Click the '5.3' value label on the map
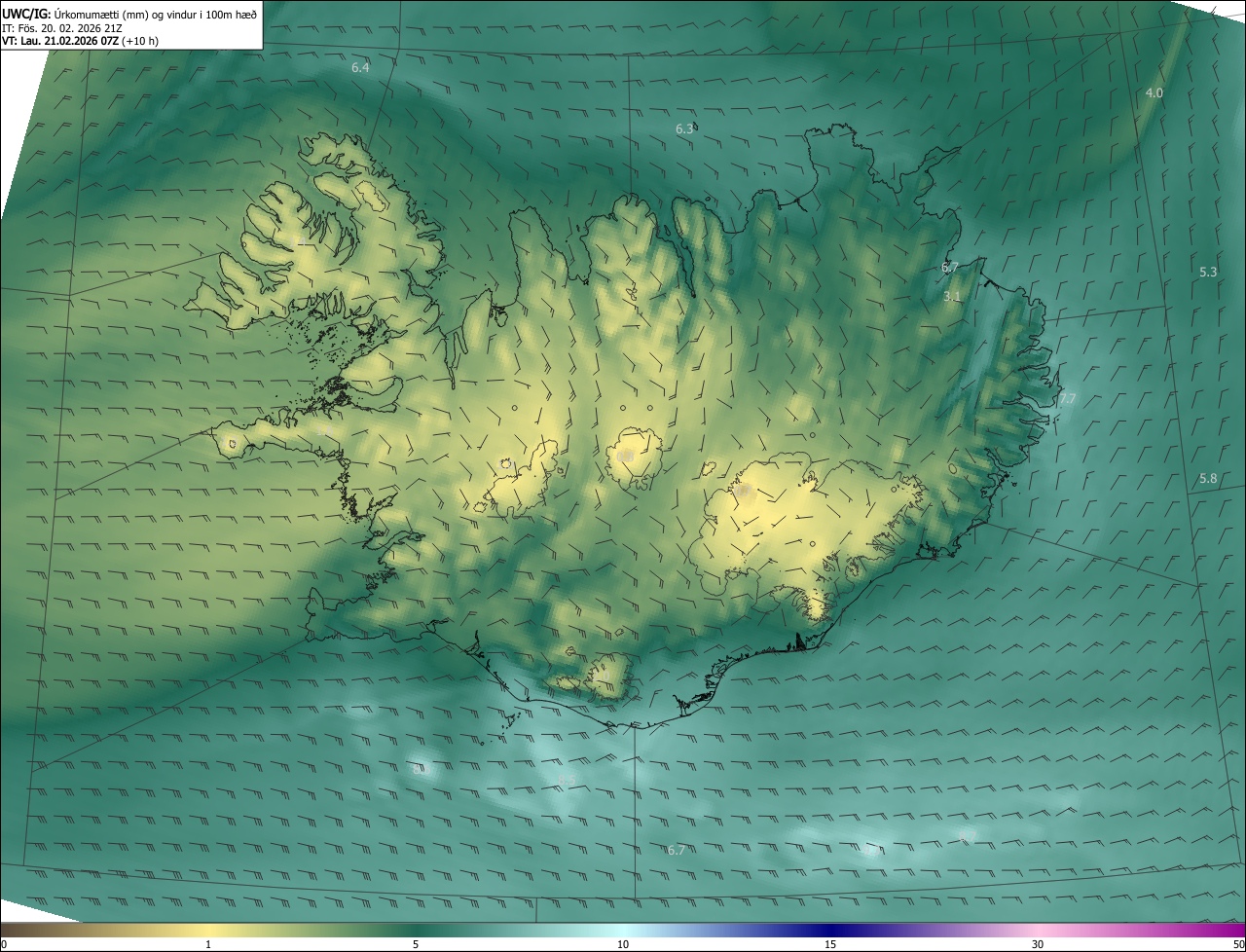1246x952 pixels. 1208,272
